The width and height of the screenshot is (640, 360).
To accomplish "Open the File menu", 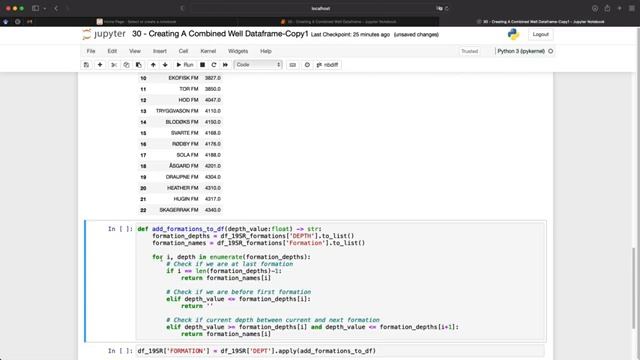I will tap(91, 51).
